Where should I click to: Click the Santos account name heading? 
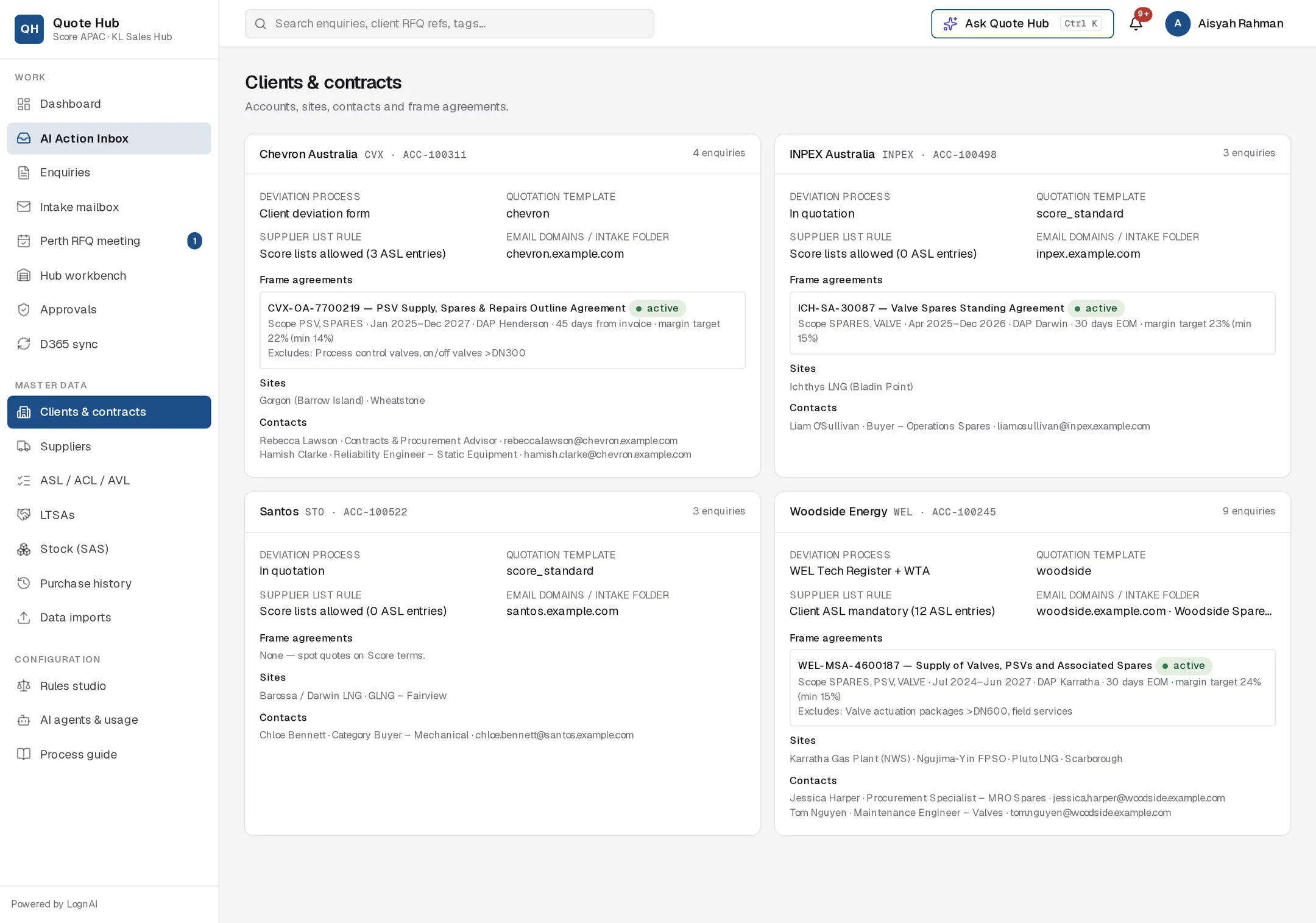(279, 511)
